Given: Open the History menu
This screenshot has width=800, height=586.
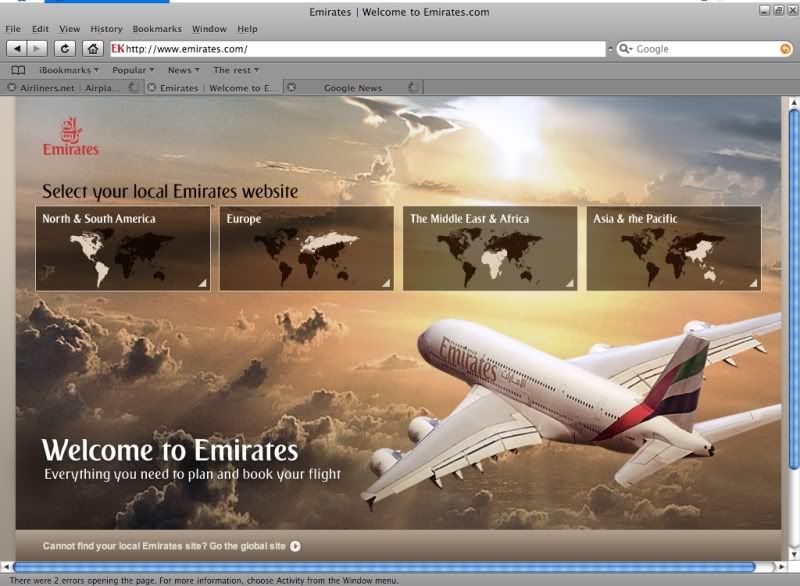Looking at the screenshot, I should 106,29.
